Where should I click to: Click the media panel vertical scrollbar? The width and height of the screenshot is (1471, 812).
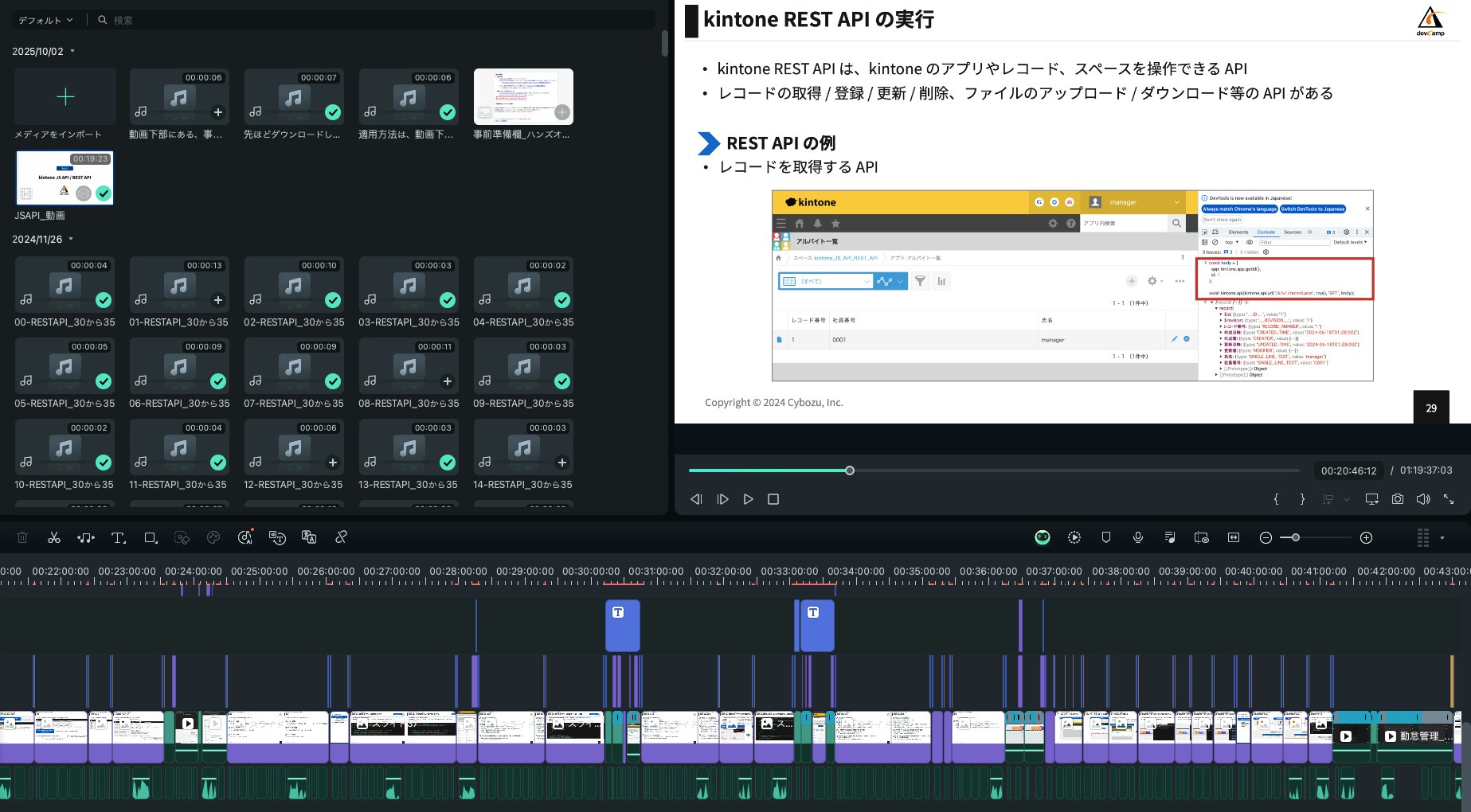[x=665, y=44]
